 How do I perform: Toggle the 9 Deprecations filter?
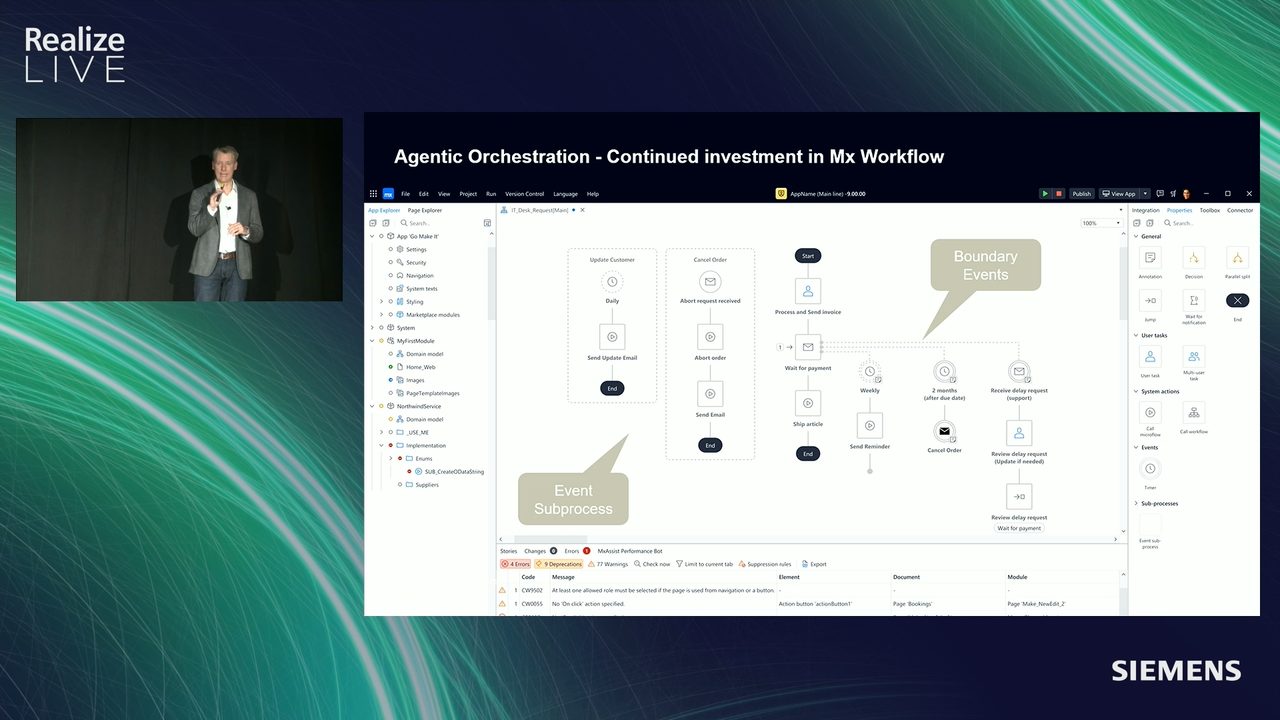(559, 564)
